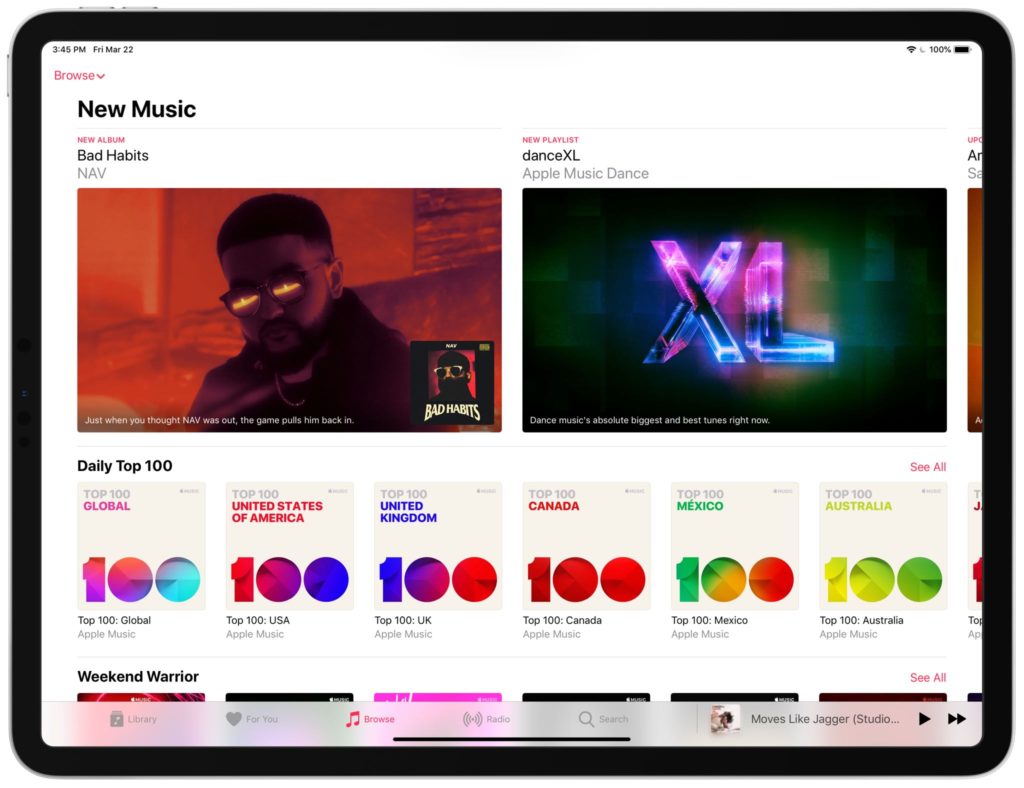The image size is (1024, 788).
Task: Select the Top 100: Global playlist
Action: 140,545
